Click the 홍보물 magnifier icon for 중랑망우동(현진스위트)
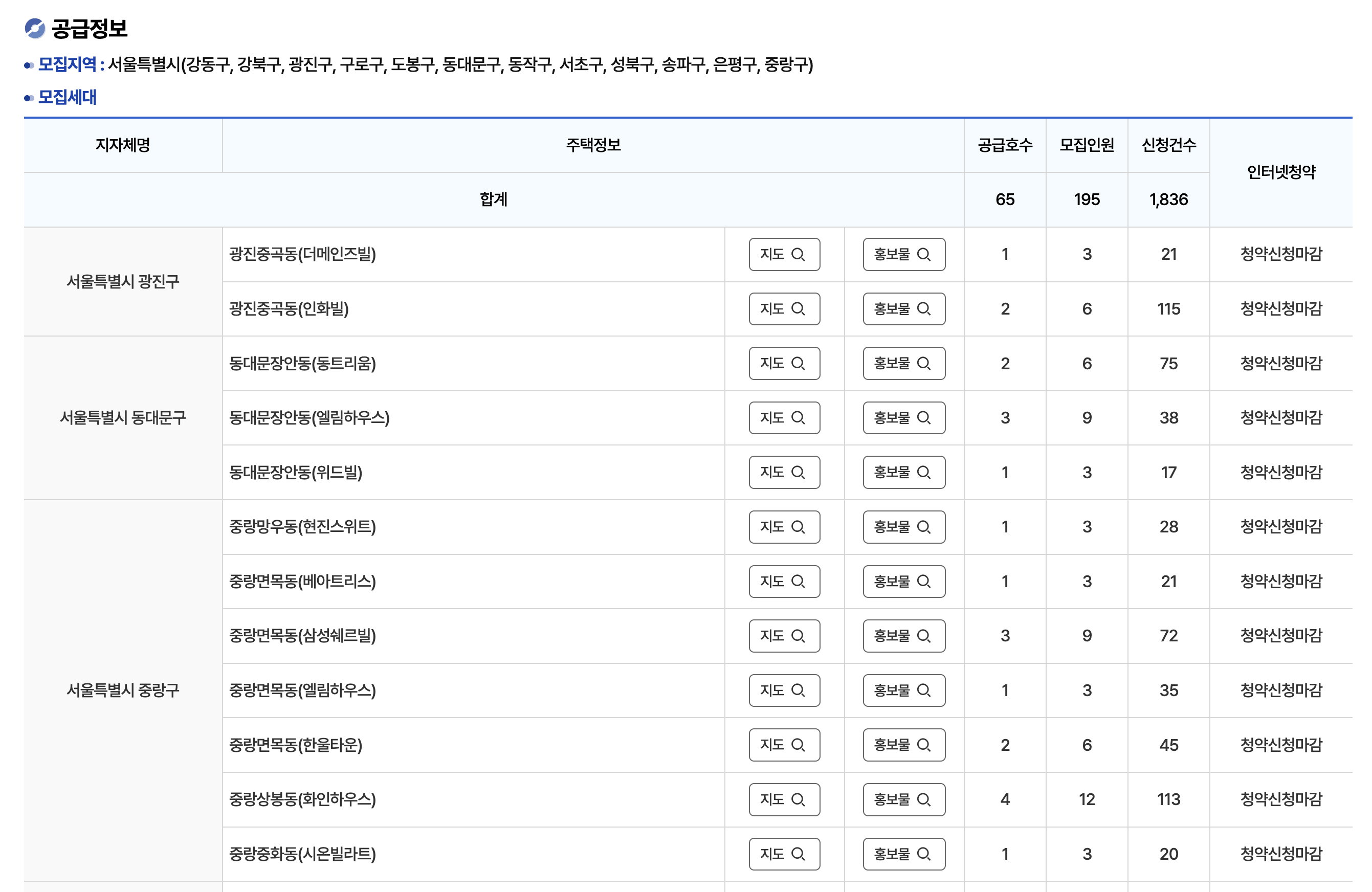 coord(926,527)
